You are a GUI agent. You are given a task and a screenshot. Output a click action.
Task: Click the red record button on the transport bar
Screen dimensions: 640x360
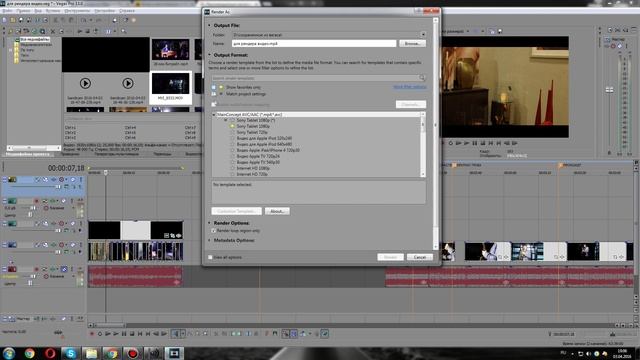pyautogui.click(x=92, y=334)
